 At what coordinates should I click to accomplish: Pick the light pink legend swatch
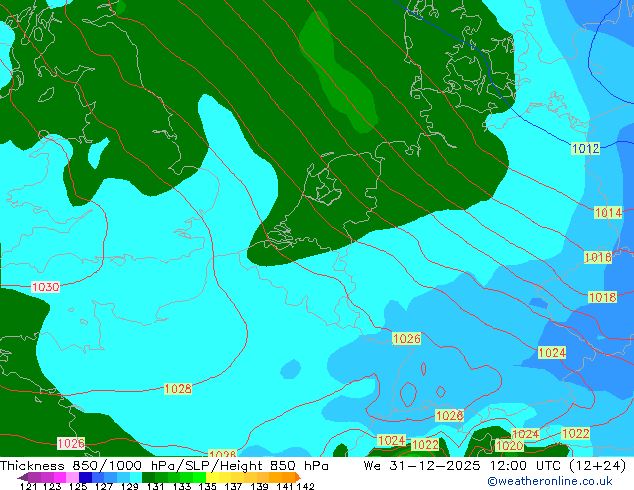click(x=72, y=477)
